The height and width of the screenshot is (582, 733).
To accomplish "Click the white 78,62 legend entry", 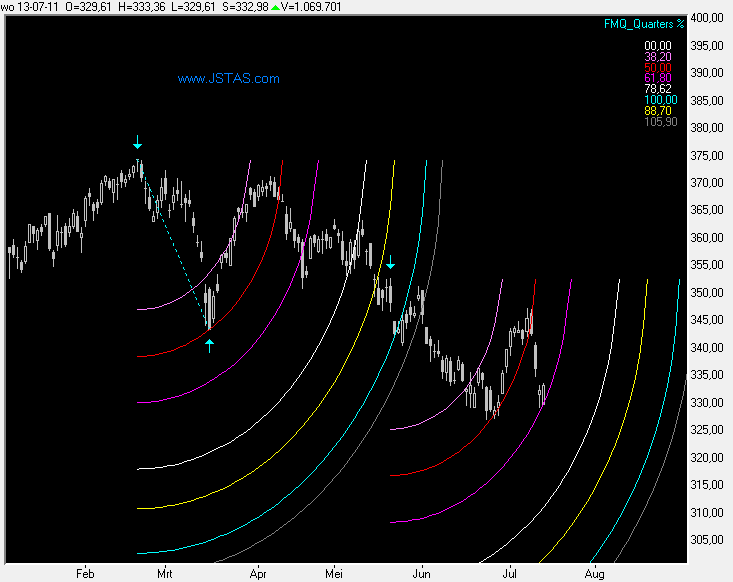I will (x=657, y=87).
